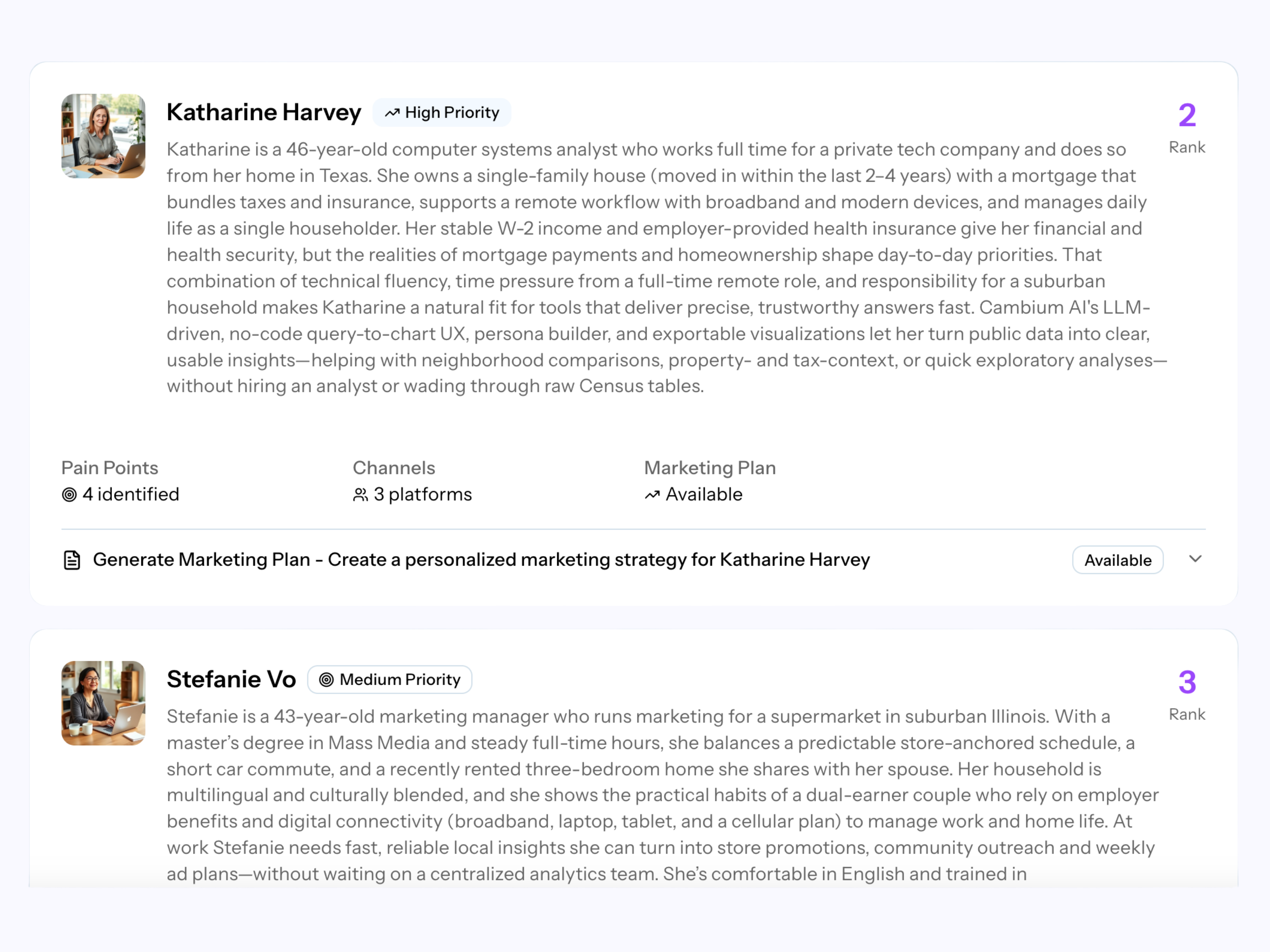Image resolution: width=1270 pixels, height=952 pixels.
Task: Click the 3 platforms text
Action: [x=423, y=494]
